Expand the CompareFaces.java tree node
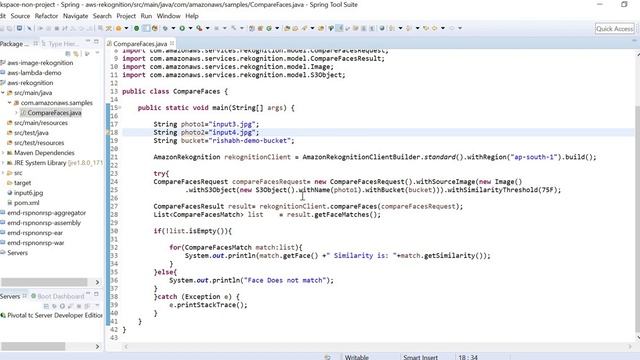This screenshot has width=640, height=360. tap(16, 113)
